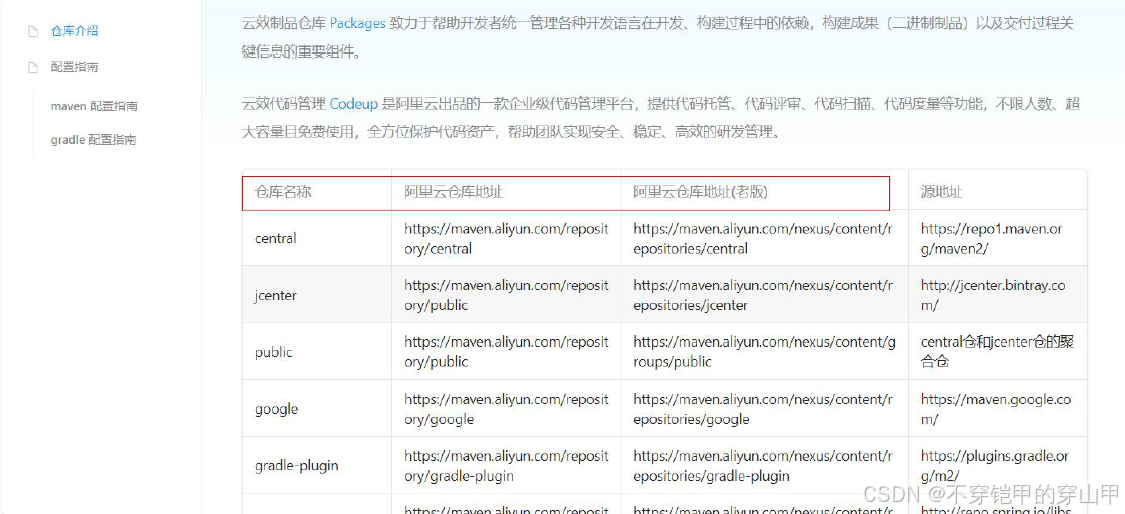Click the plugins.gradle.org/m2 source address
Viewport: 1125px width, 514px height.
(995, 466)
